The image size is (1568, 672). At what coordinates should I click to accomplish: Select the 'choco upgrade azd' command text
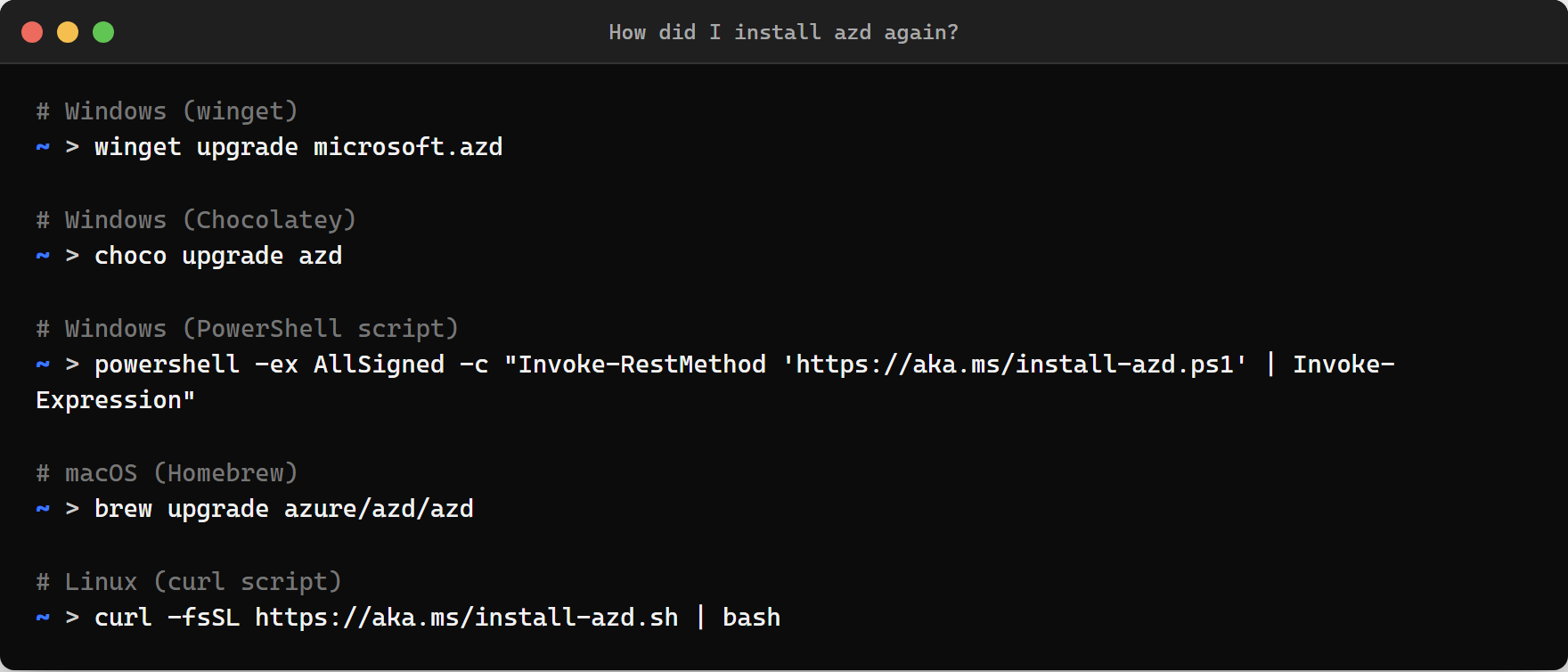coord(218,256)
